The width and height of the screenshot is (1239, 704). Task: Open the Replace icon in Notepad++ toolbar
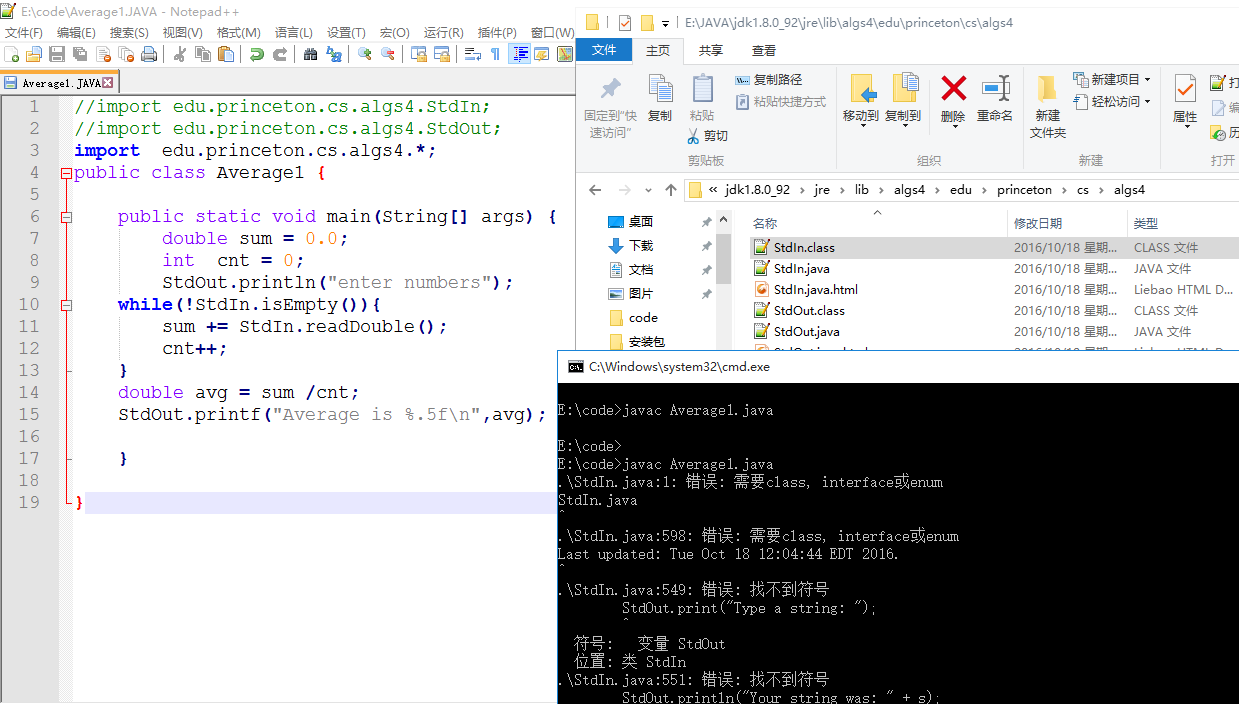pos(334,54)
